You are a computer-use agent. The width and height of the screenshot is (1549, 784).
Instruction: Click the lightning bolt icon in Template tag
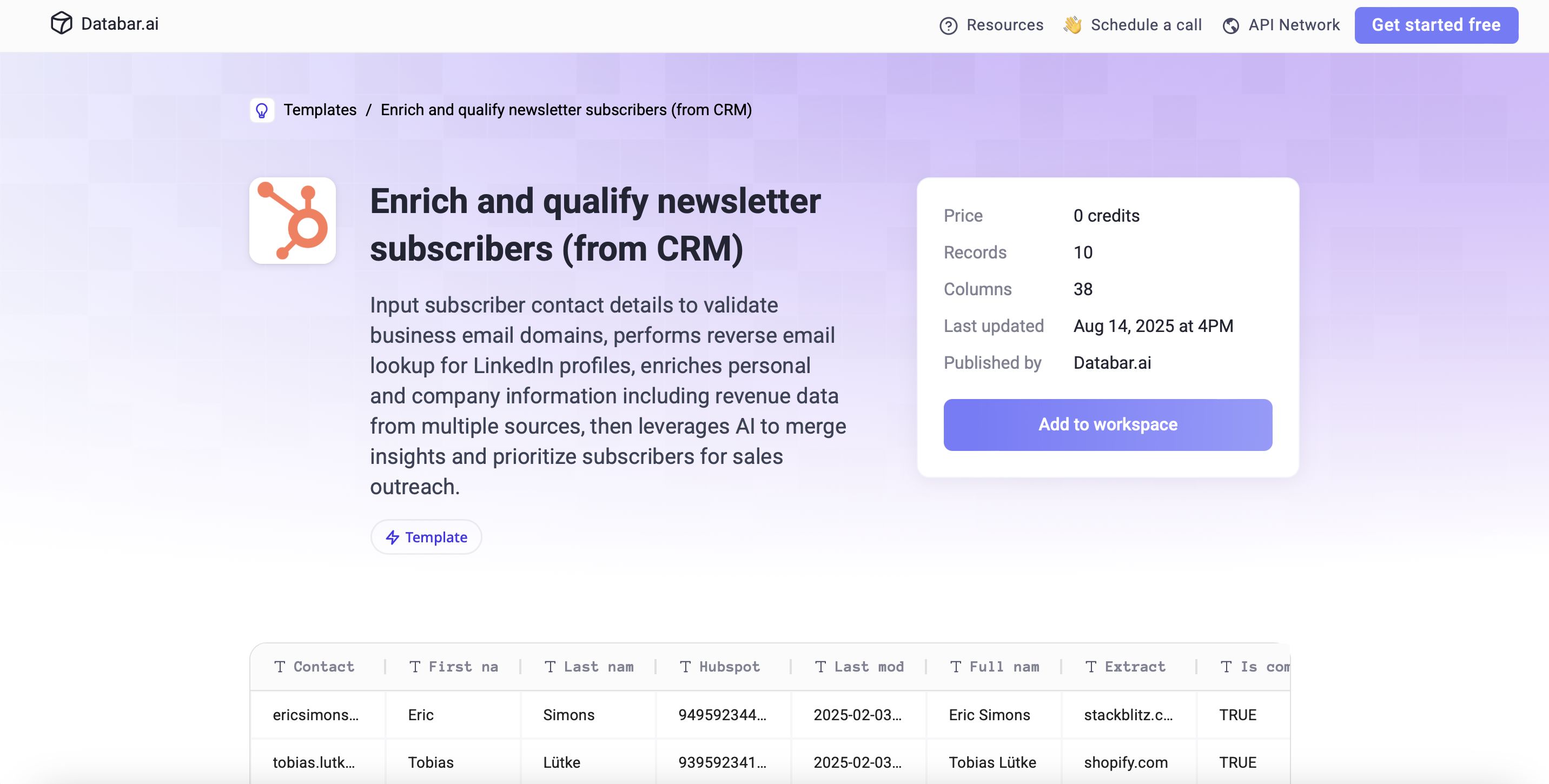[x=393, y=537]
